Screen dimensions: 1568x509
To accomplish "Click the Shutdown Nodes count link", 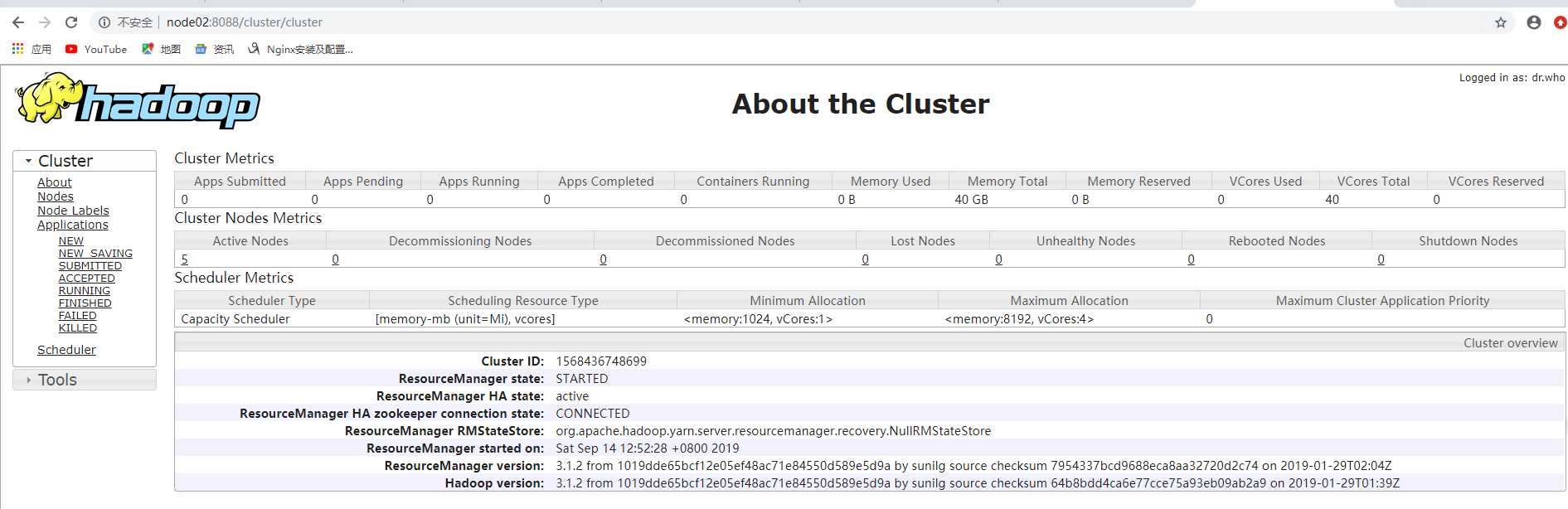I will coord(1381,259).
